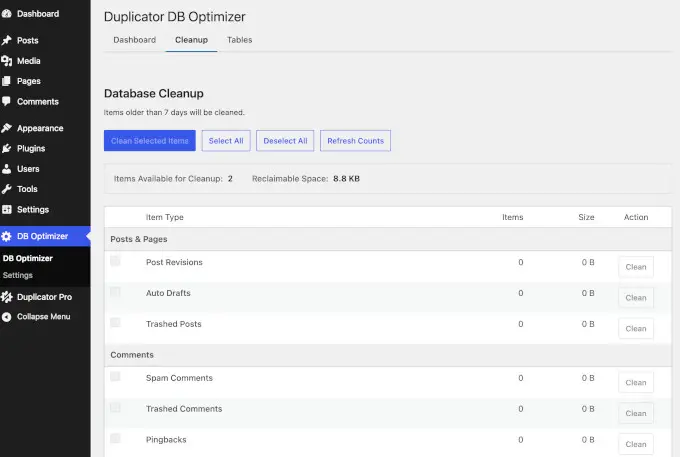Click the Dashboard gauge icon in sidebar

point(6,14)
